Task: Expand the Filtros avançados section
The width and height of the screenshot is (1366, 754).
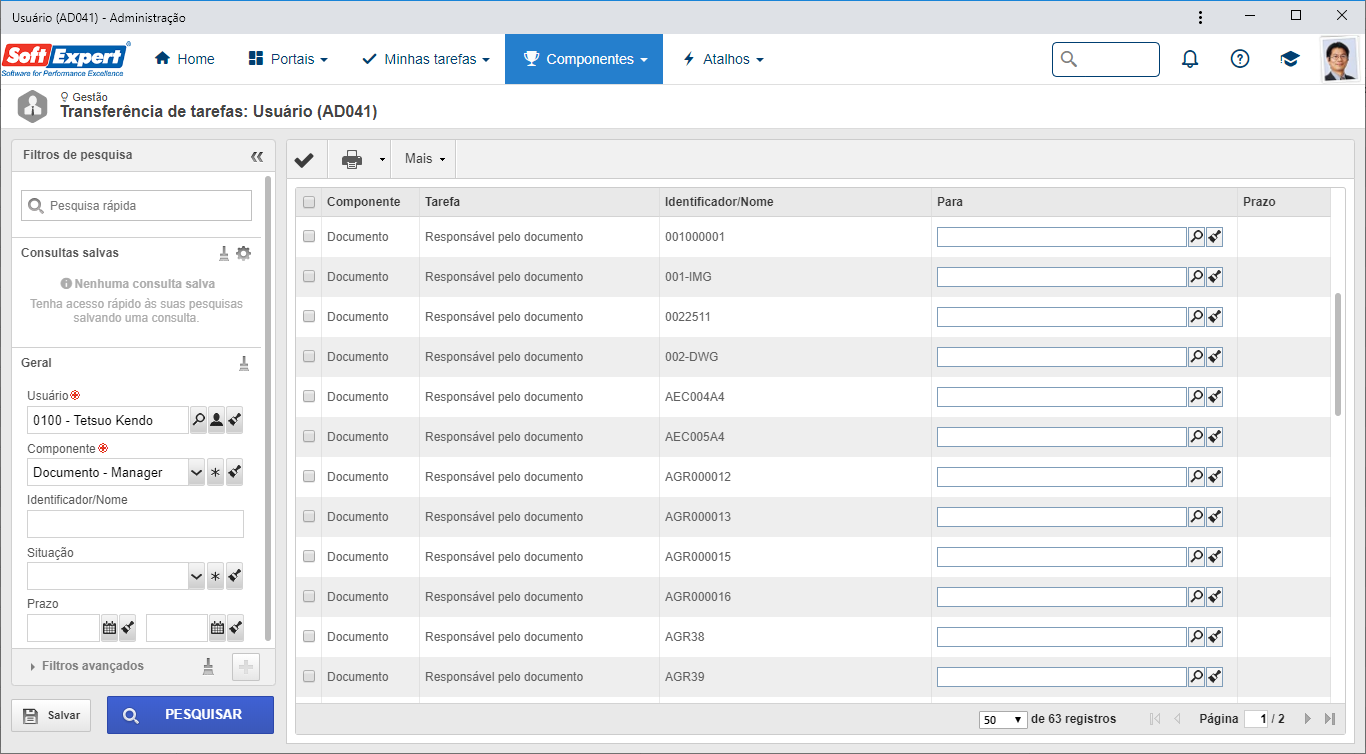Action: click(x=88, y=666)
